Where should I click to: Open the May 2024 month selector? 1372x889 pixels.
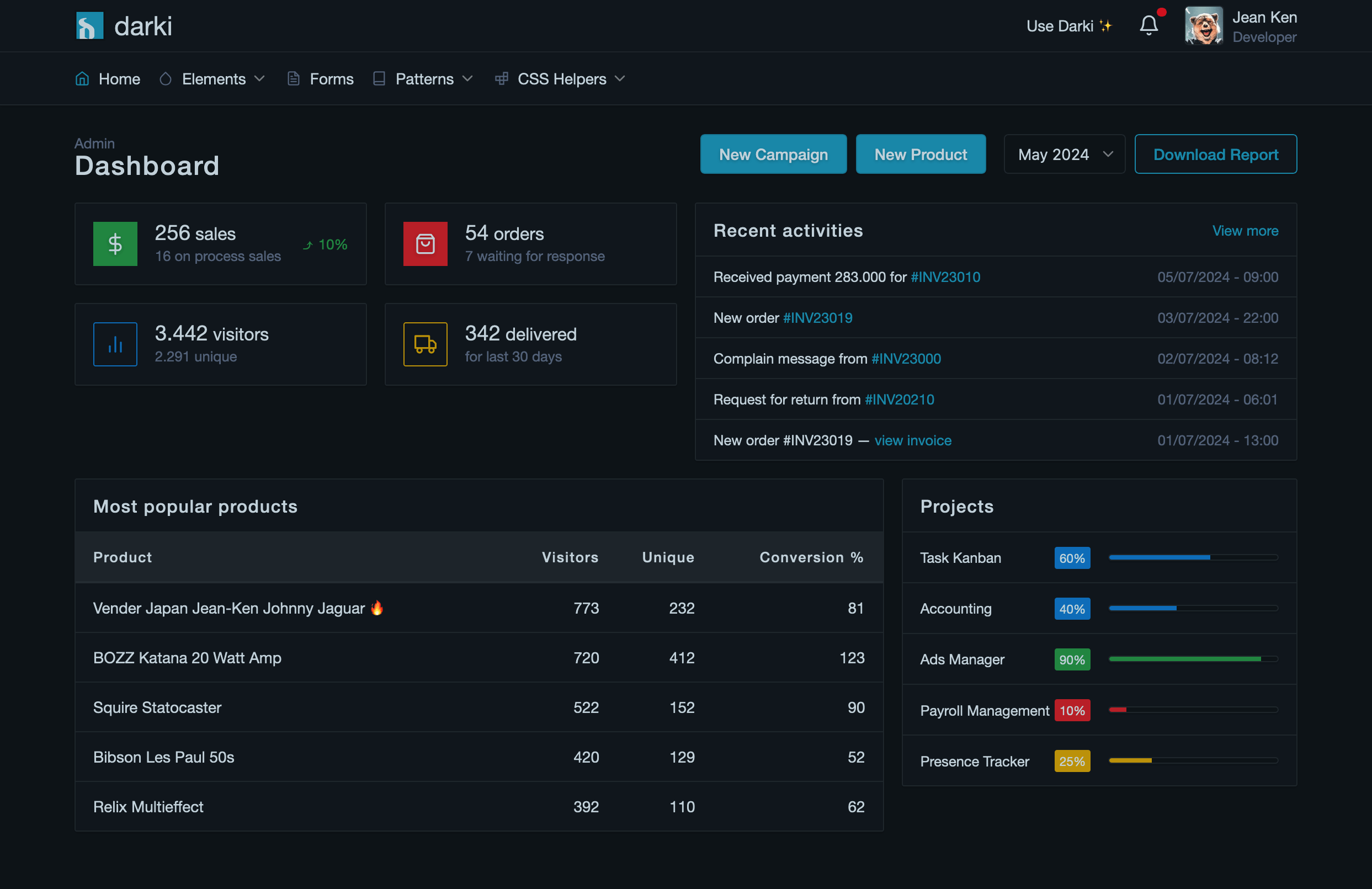click(1063, 154)
